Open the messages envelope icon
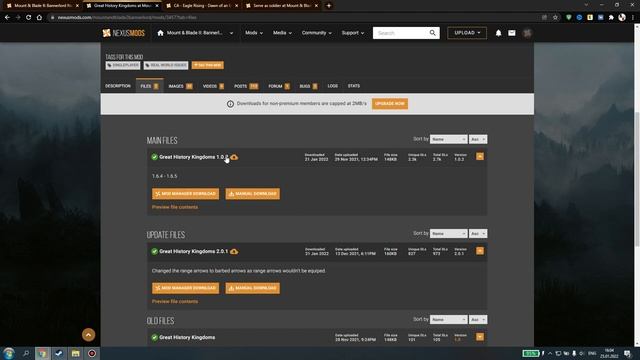The width and height of the screenshot is (640, 360). tap(512, 33)
